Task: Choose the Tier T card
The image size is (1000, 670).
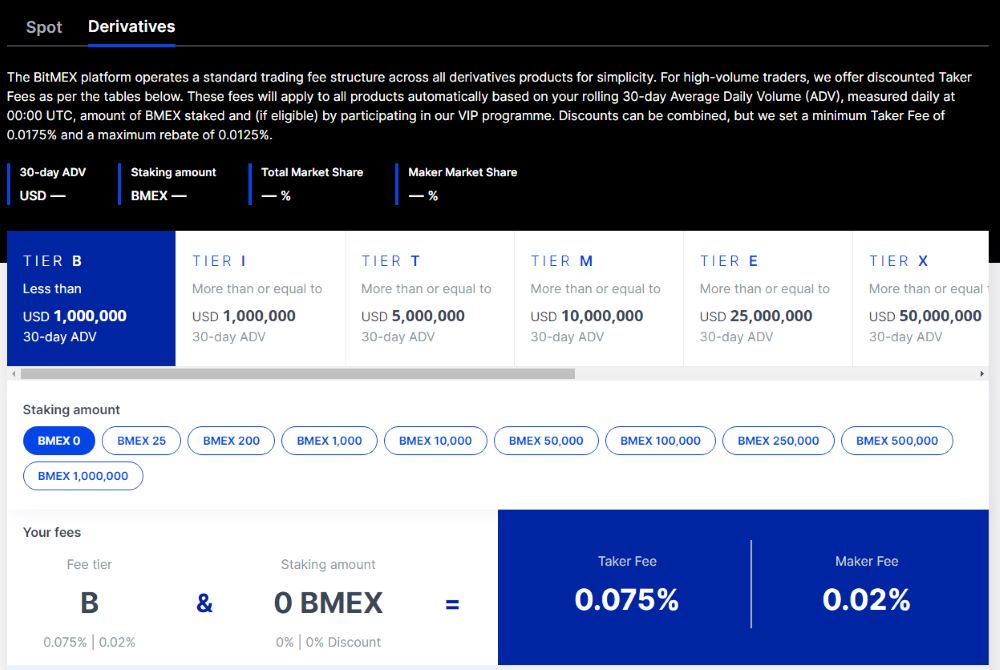Action: click(429, 298)
